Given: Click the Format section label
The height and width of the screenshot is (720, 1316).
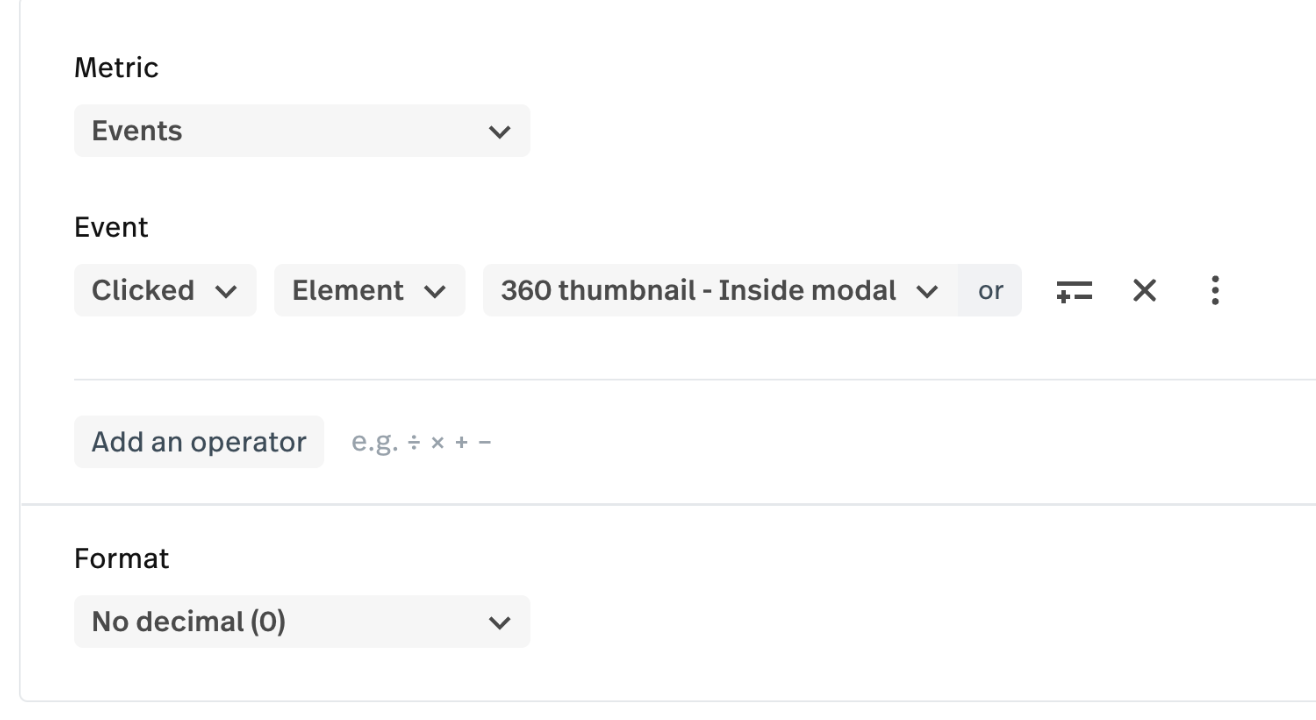Looking at the screenshot, I should (x=122, y=558).
